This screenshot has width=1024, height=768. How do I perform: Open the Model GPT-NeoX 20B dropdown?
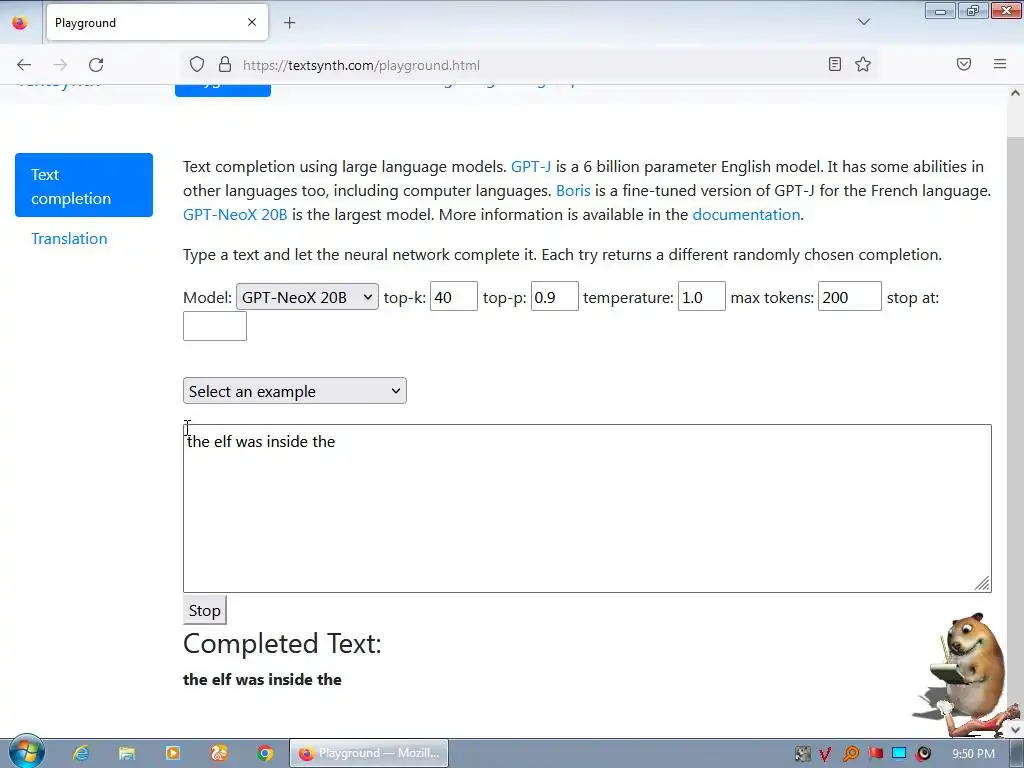(x=307, y=297)
